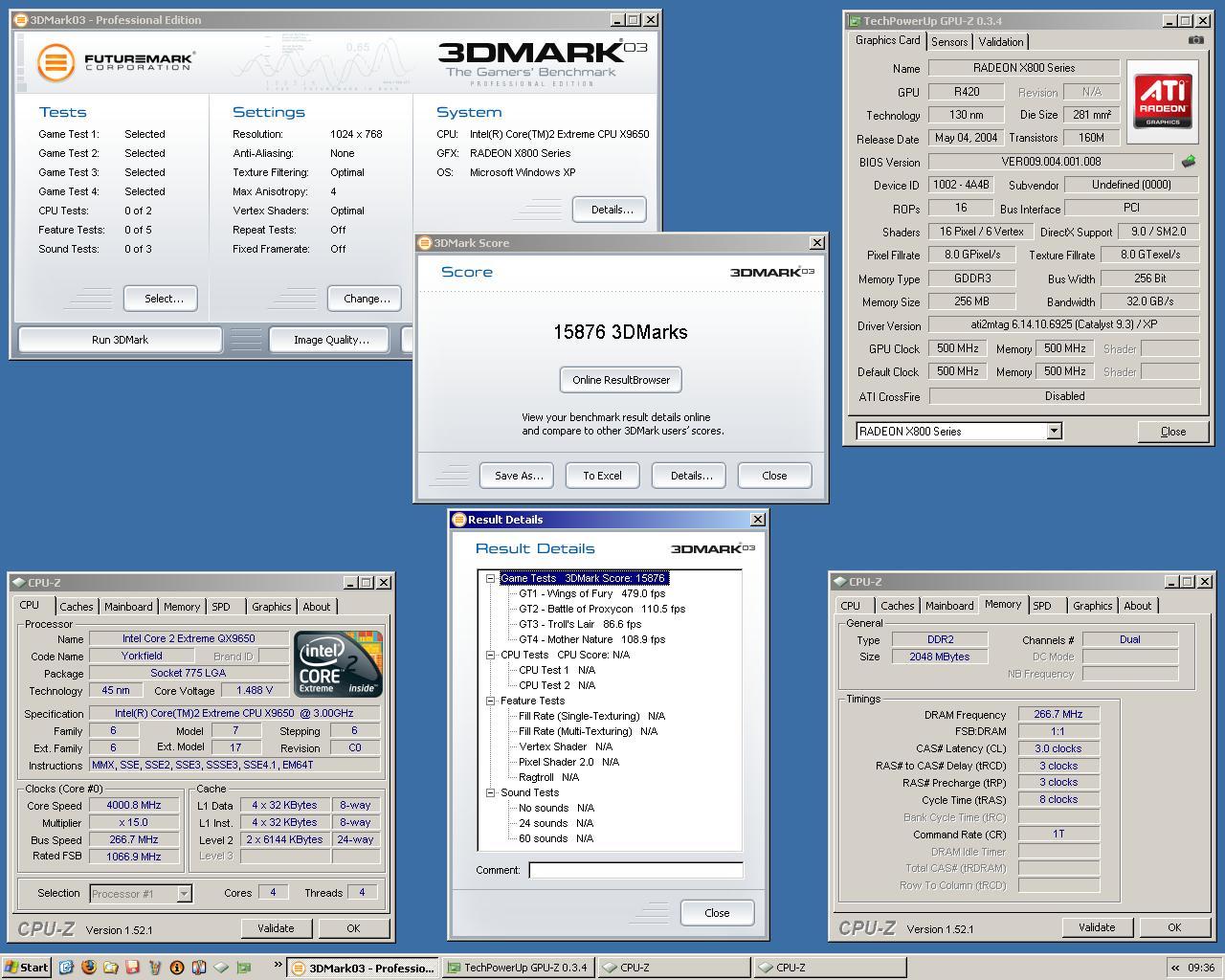Open the RADEON X800 Series card dropdown
The height and width of the screenshot is (980, 1225).
1054,431
